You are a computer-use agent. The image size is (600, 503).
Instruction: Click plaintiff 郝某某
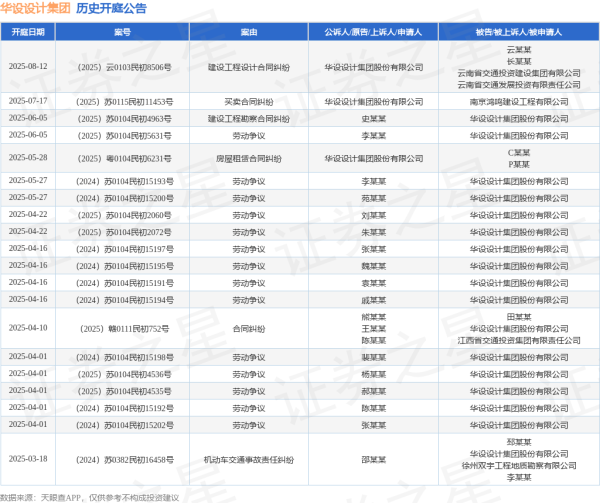pyautogui.click(x=373, y=391)
